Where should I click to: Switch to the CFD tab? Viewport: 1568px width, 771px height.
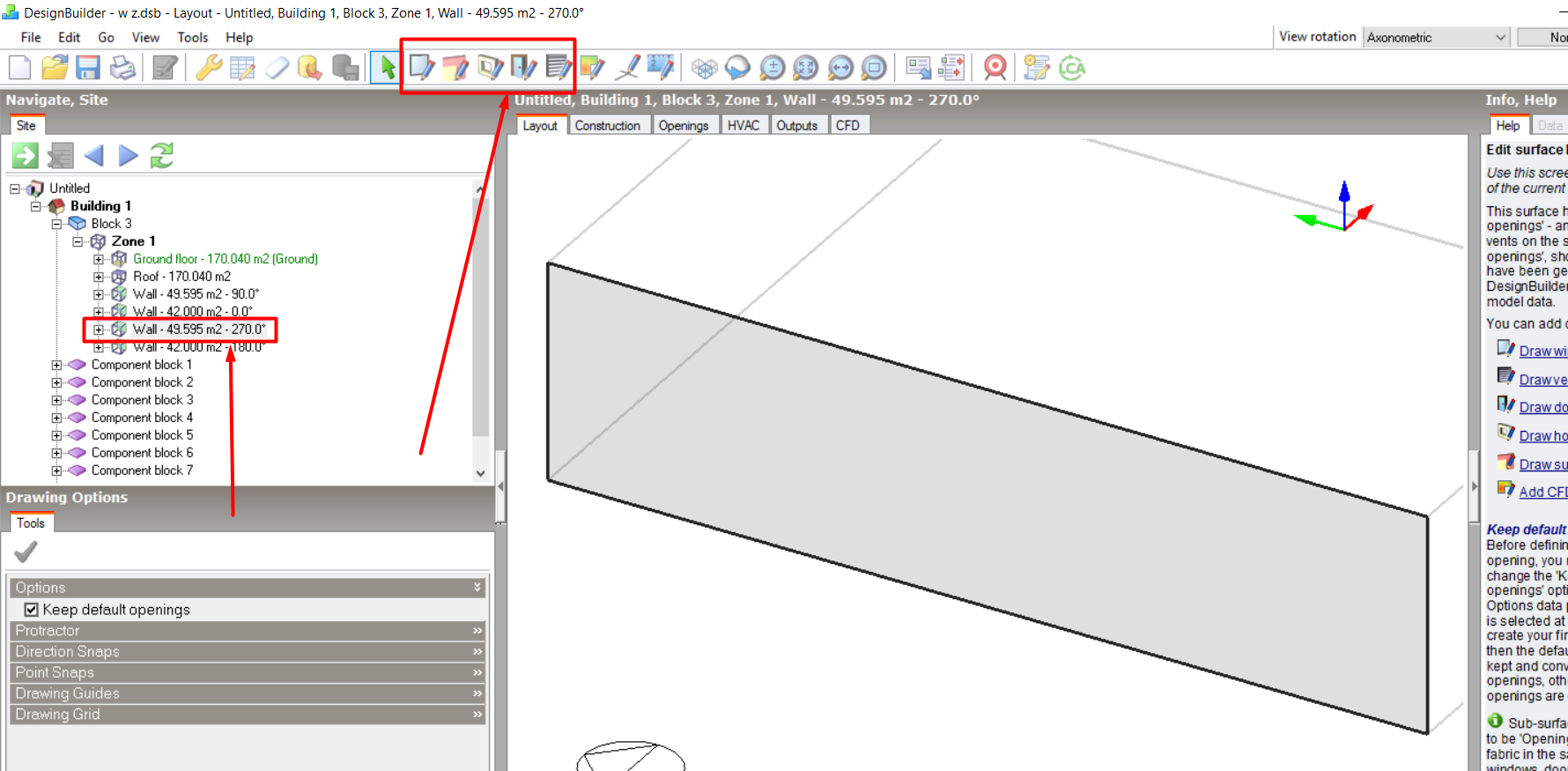click(847, 125)
